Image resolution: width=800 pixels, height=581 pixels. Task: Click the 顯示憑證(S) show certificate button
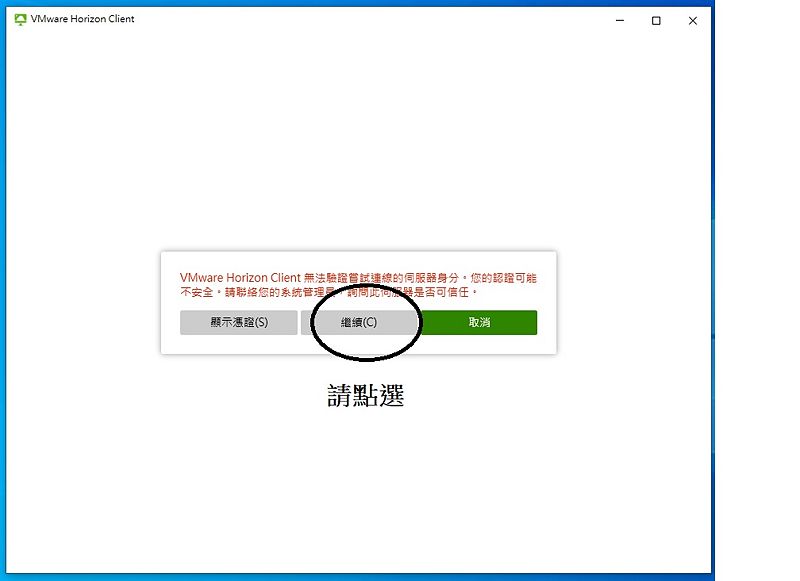tap(238, 322)
